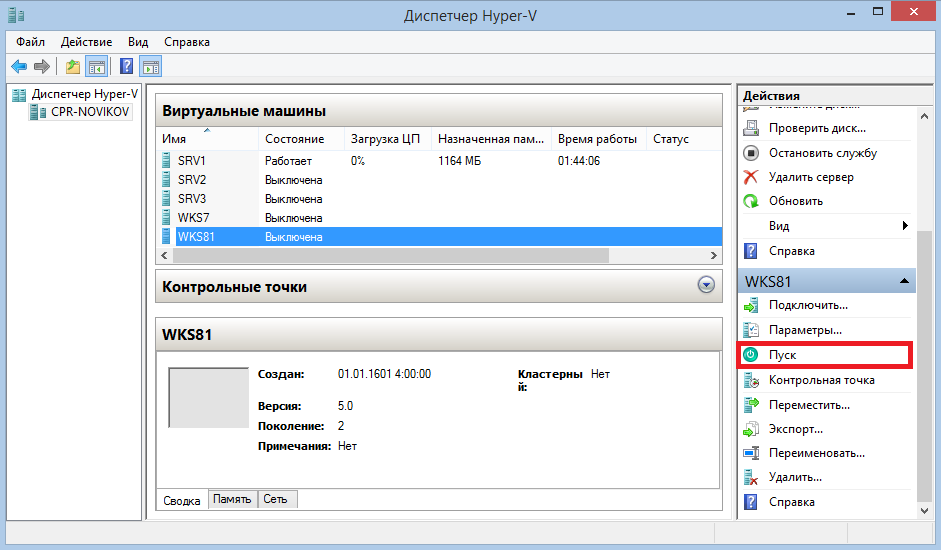The height and width of the screenshot is (550, 941).
Task: Click the Connect (Подключить) icon
Action: [x=751, y=305]
